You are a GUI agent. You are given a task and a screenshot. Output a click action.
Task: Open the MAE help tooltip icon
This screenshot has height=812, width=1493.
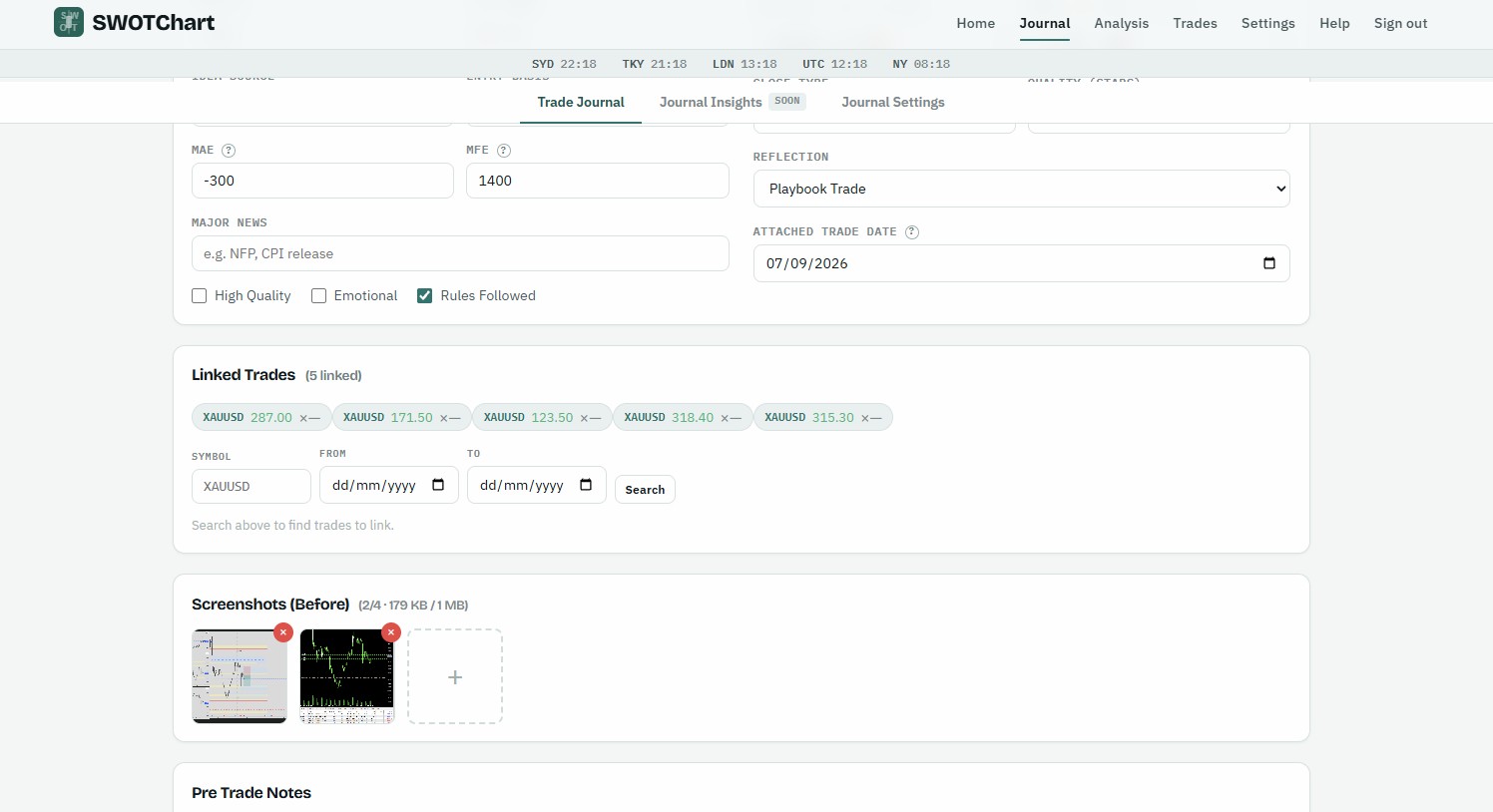229,151
